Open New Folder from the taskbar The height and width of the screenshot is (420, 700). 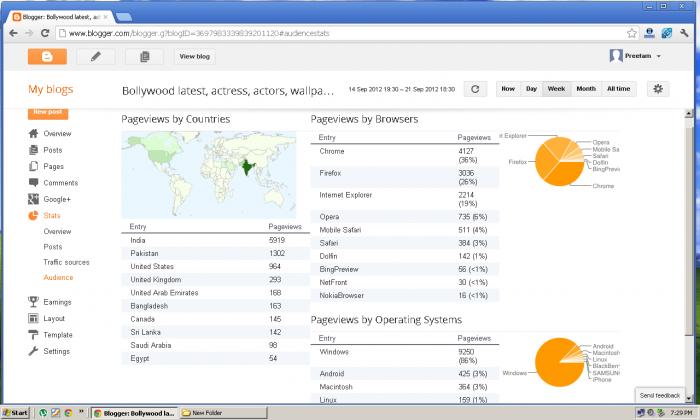pyautogui.click(x=223, y=413)
